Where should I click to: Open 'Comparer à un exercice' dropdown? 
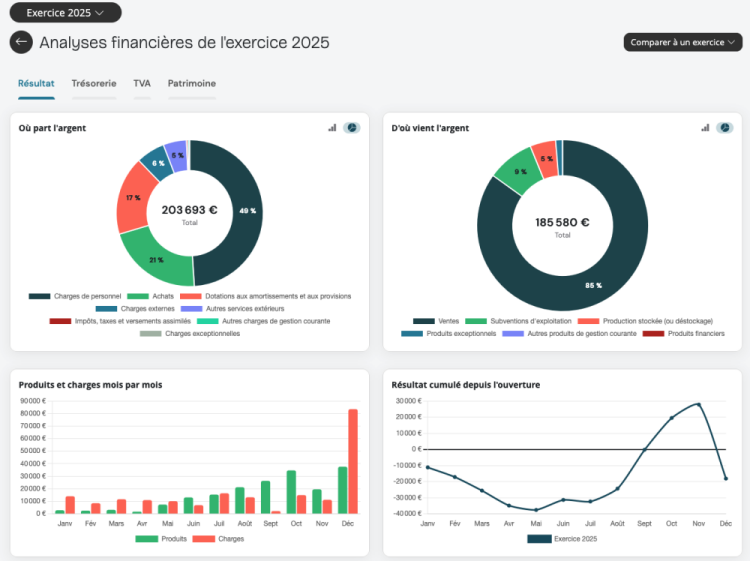(683, 42)
